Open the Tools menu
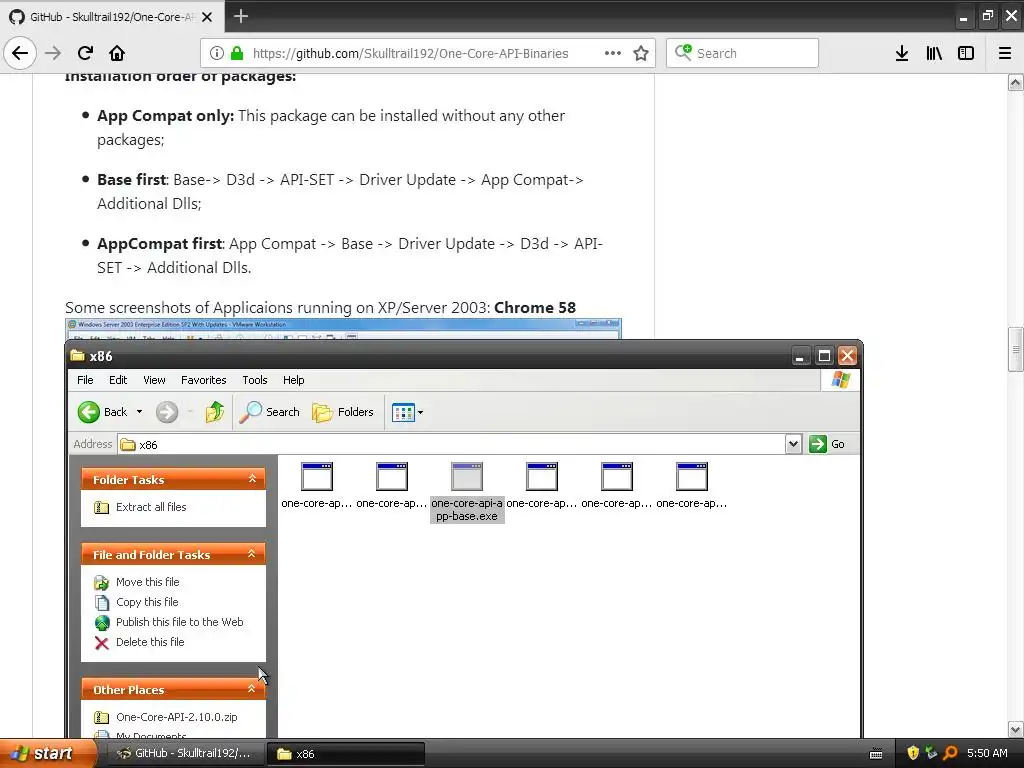The image size is (1024, 768). pos(255,380)
